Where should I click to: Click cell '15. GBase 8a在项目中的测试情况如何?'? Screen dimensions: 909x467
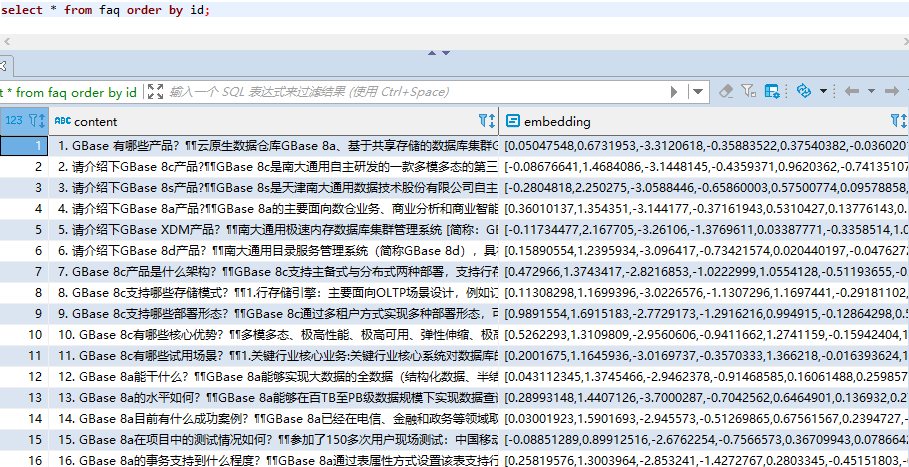point(274,439)
